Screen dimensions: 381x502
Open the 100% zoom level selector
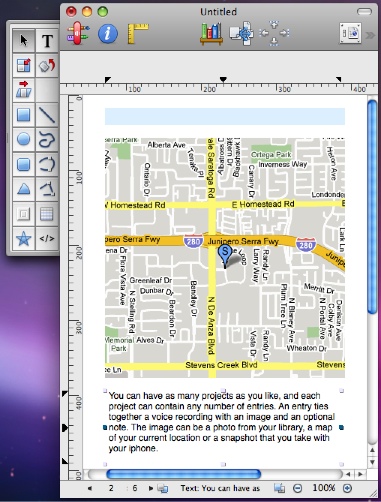pos(323,488)
